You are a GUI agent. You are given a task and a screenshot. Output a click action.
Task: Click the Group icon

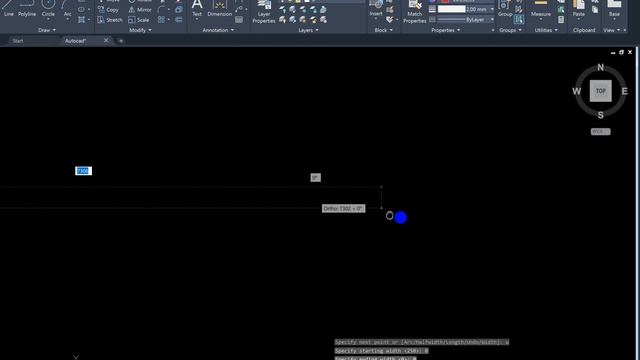click(x=505, y=8)
